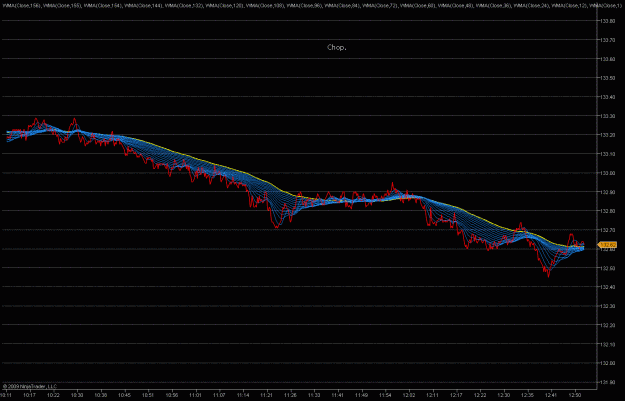The height and width of the screenshot is (401, 625).
Task: Click the 133.50 price axis label
Action: (x=608, y=78)
